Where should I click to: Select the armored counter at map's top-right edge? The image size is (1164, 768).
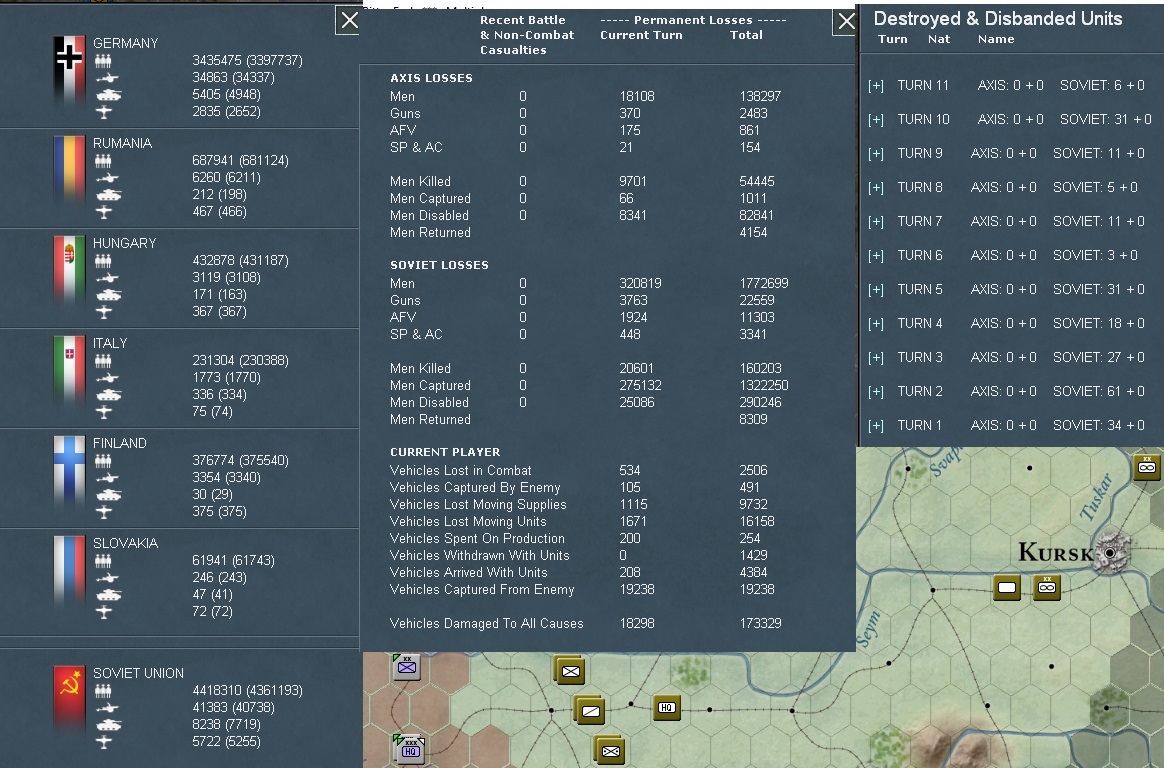(1147, 467)
